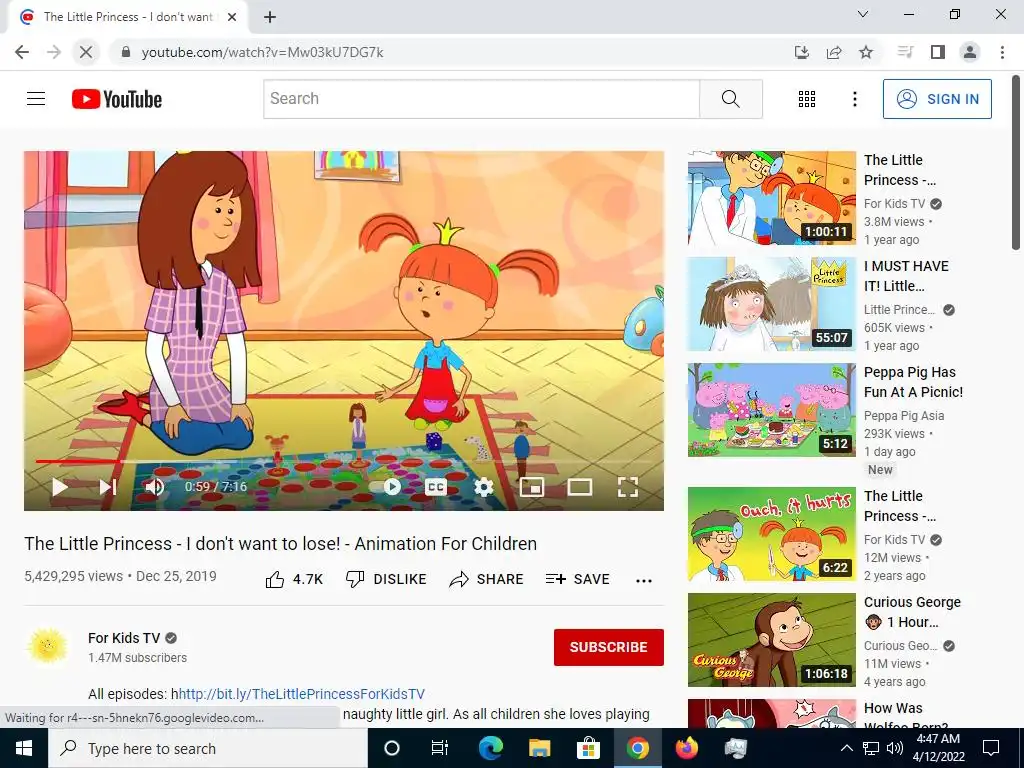The height and width of the screenshot is (768, 1024).
Task: Click the SIGN IN button
Action: [x=937, y=99]
